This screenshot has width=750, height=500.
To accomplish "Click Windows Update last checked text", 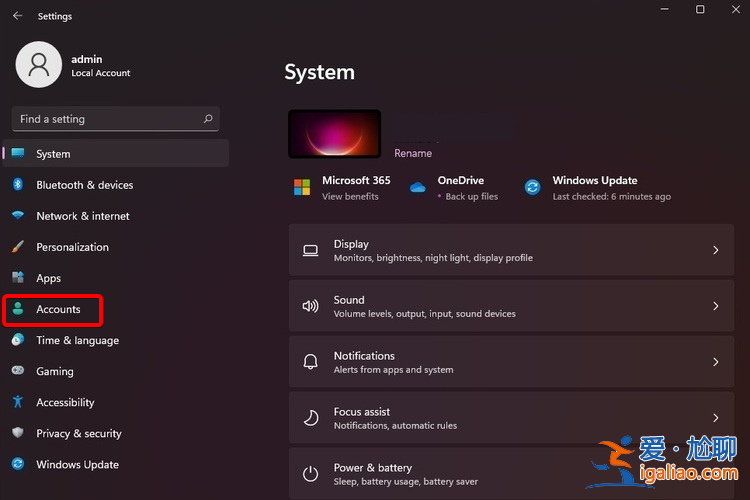I will 612,196.
